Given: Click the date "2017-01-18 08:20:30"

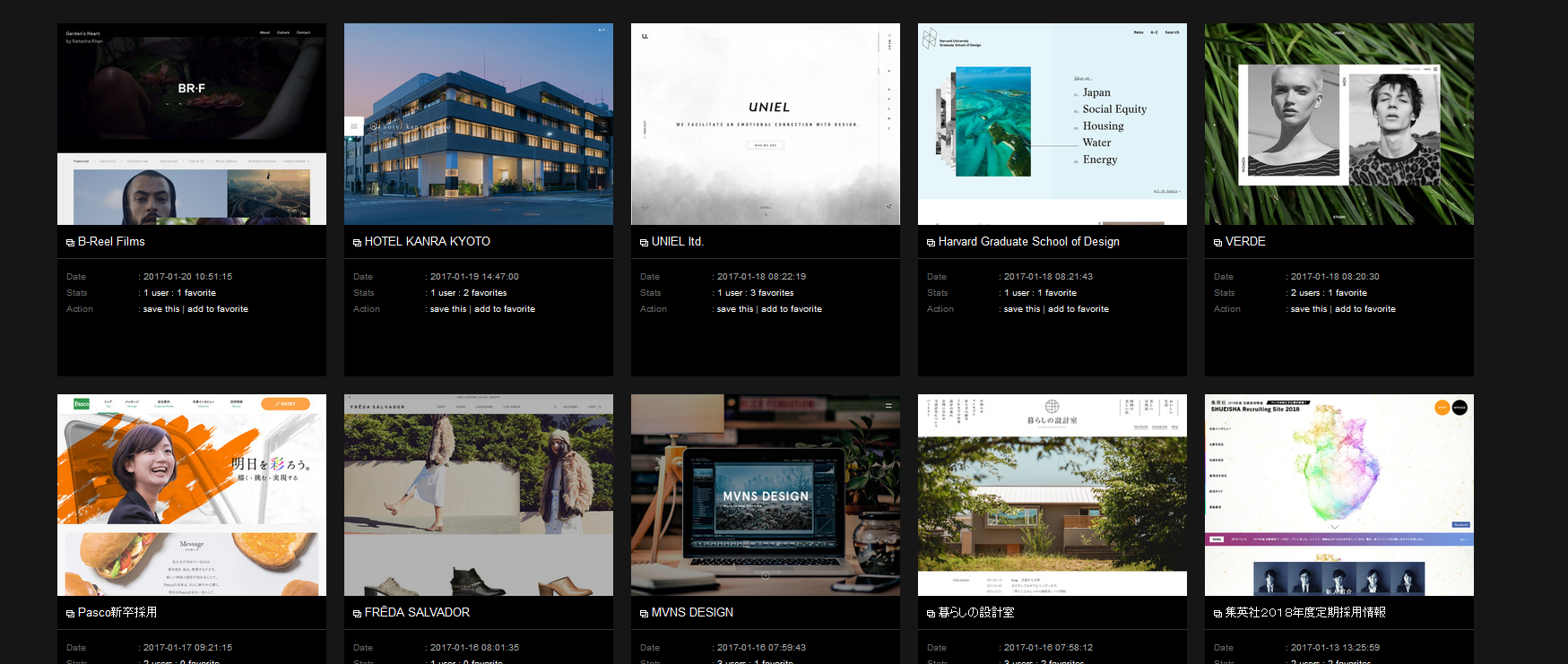Looking at the screenshot, I should 1335,277.
